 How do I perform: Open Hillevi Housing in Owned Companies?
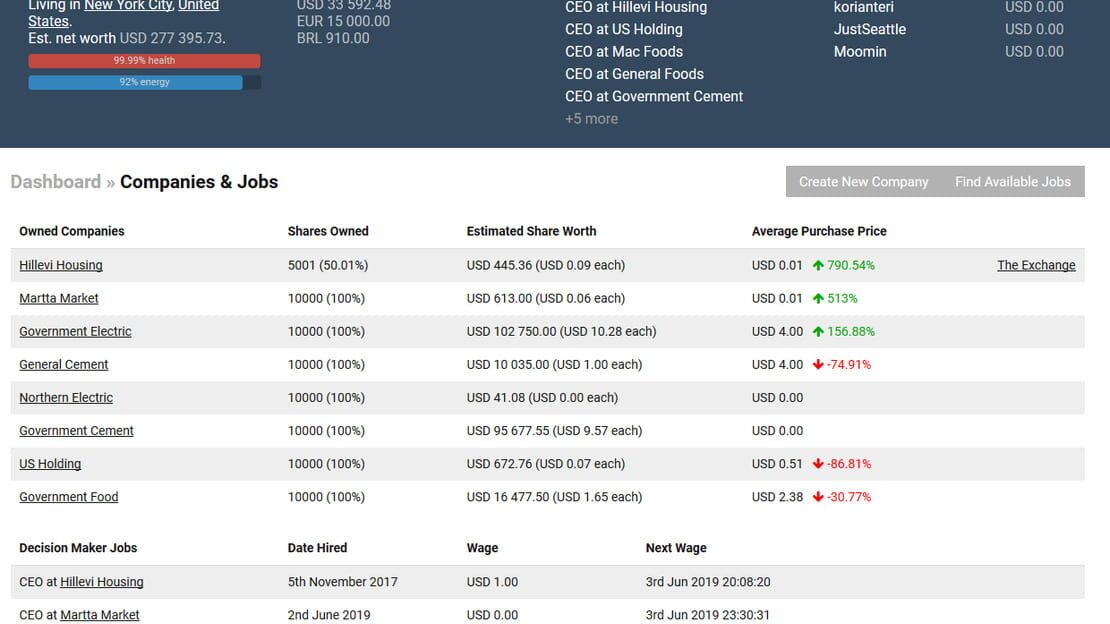click(x=61, y=265)
